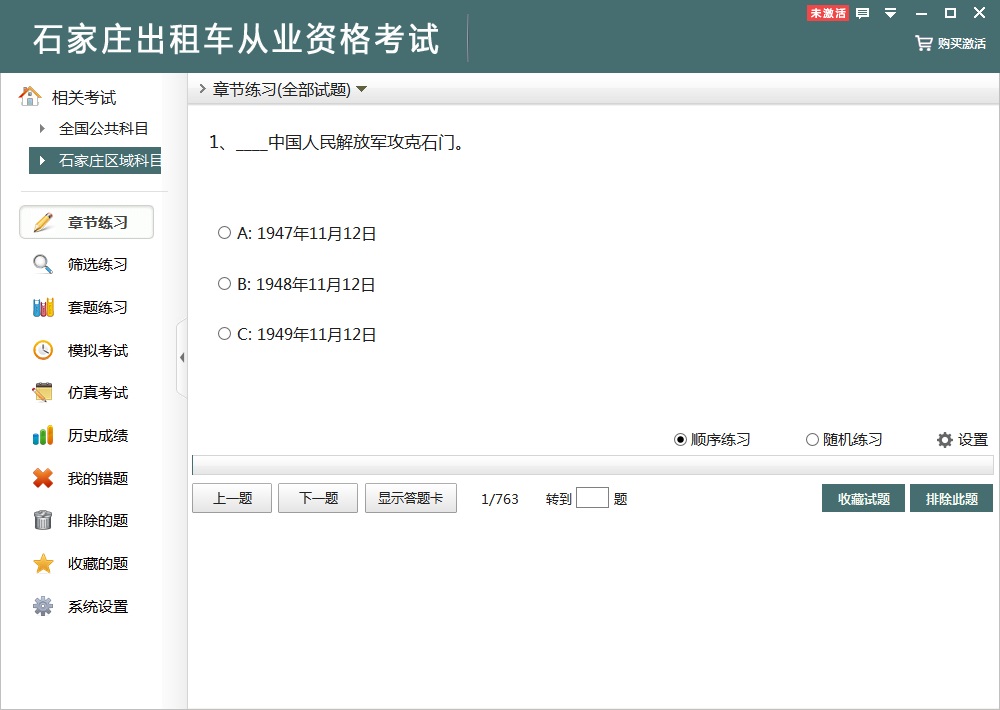Click the pencil icon for 章节练习

43,222
